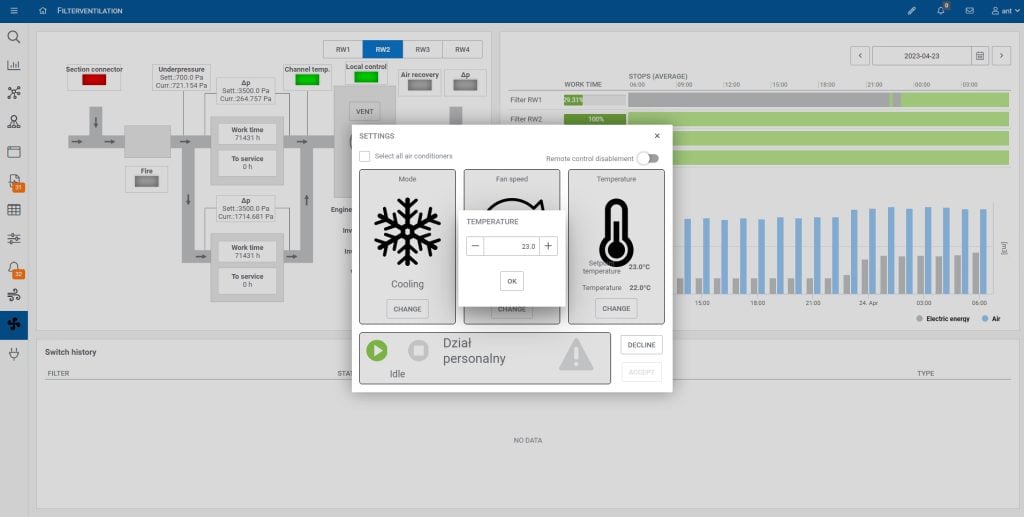
Task: Click the Filter RW1 29.31% work time bar
Action: pyautogui.click(x=595, y=100)
